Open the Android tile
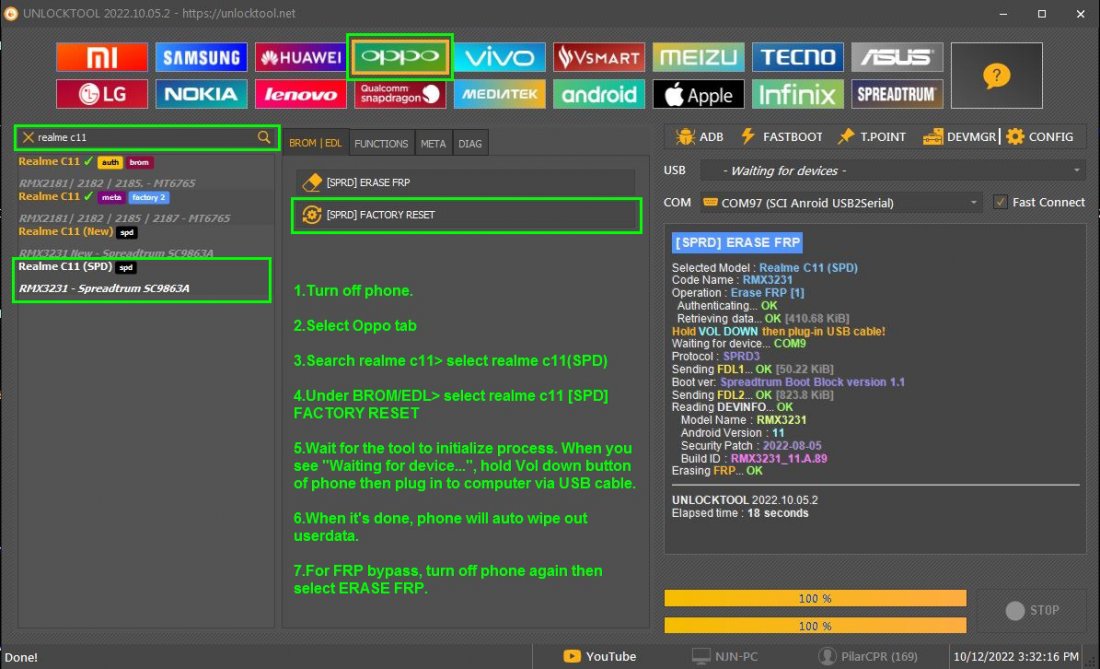 (598, 94)
